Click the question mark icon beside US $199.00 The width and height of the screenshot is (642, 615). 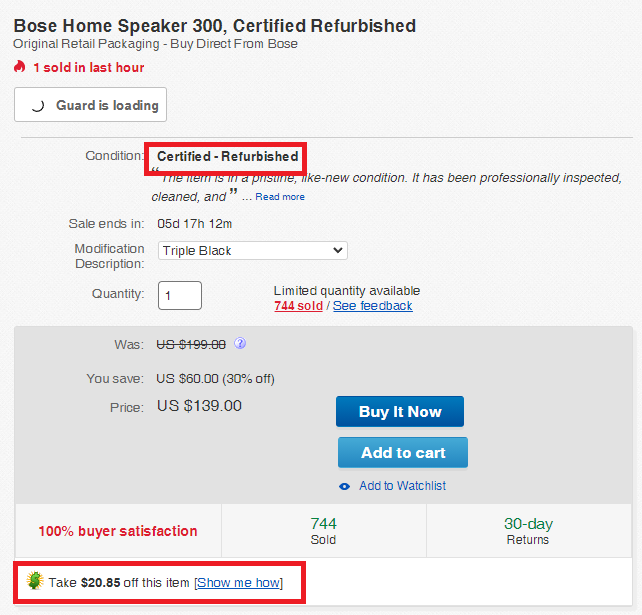coord(240,343)
